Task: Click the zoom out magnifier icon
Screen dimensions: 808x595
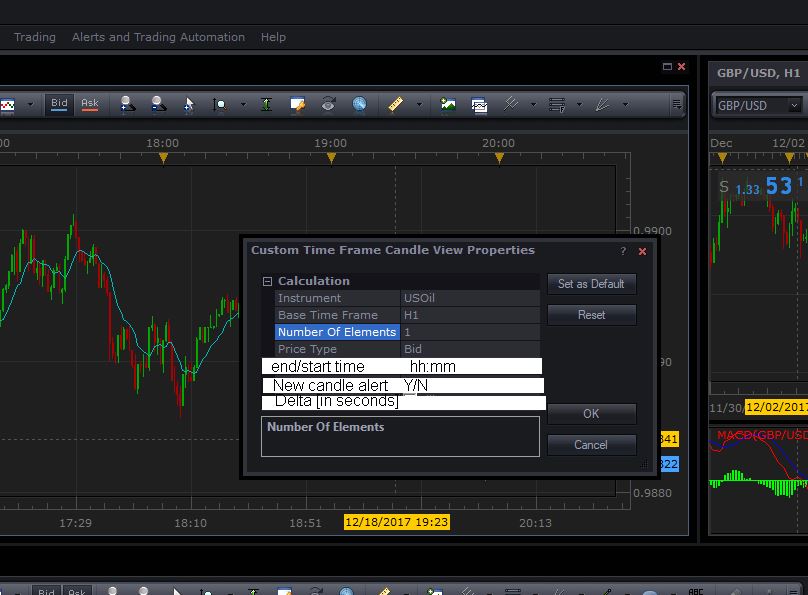Action: 159,104
